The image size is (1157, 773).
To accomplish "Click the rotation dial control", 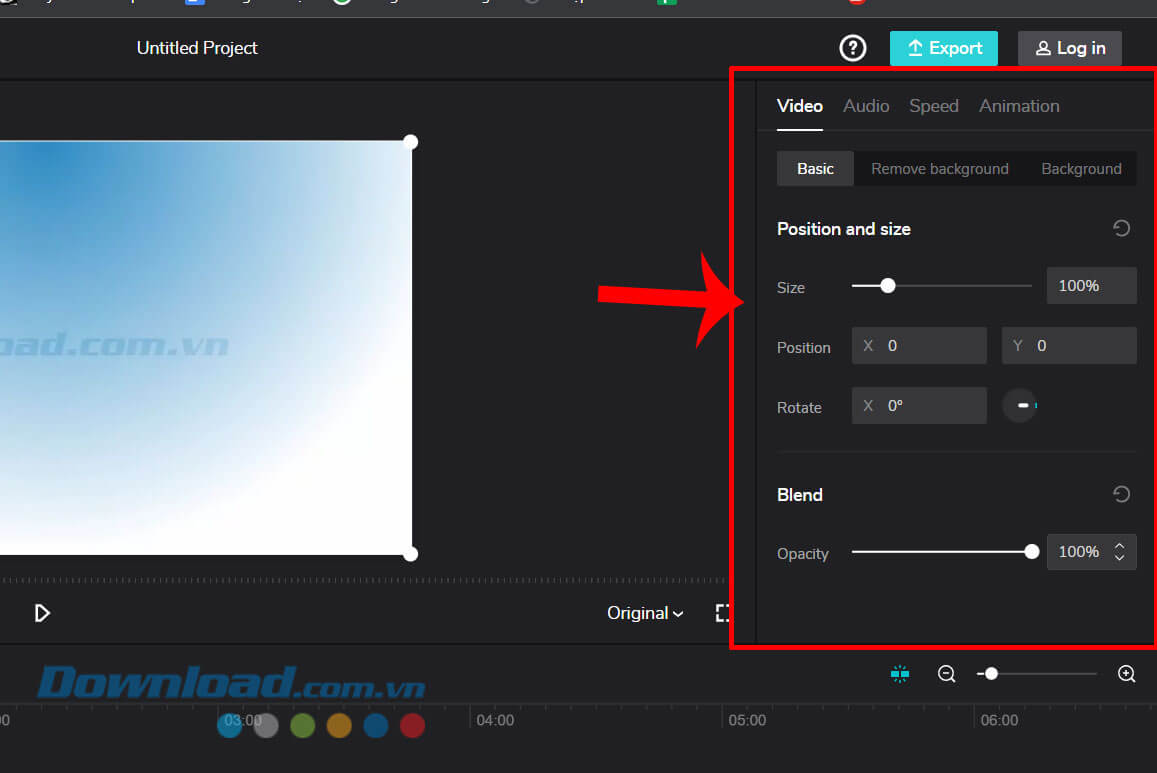I will click(1020, 406).
